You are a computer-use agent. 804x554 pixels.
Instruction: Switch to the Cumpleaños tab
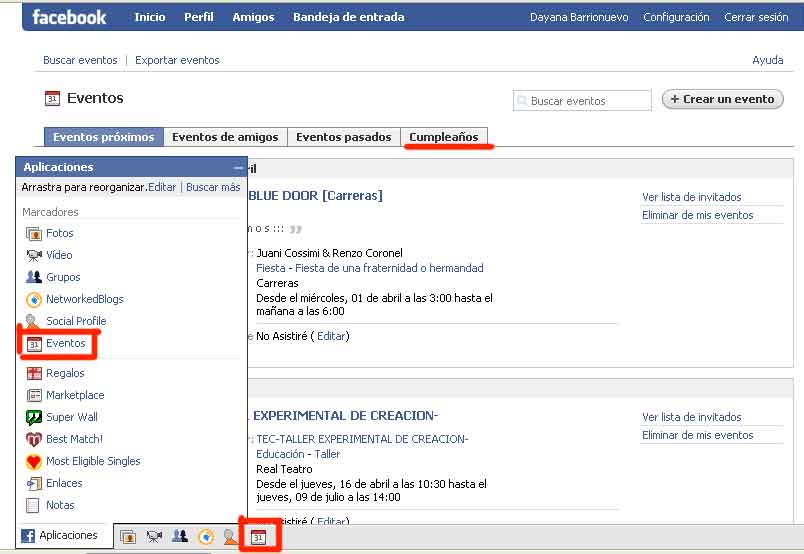[x=444, y=137]
